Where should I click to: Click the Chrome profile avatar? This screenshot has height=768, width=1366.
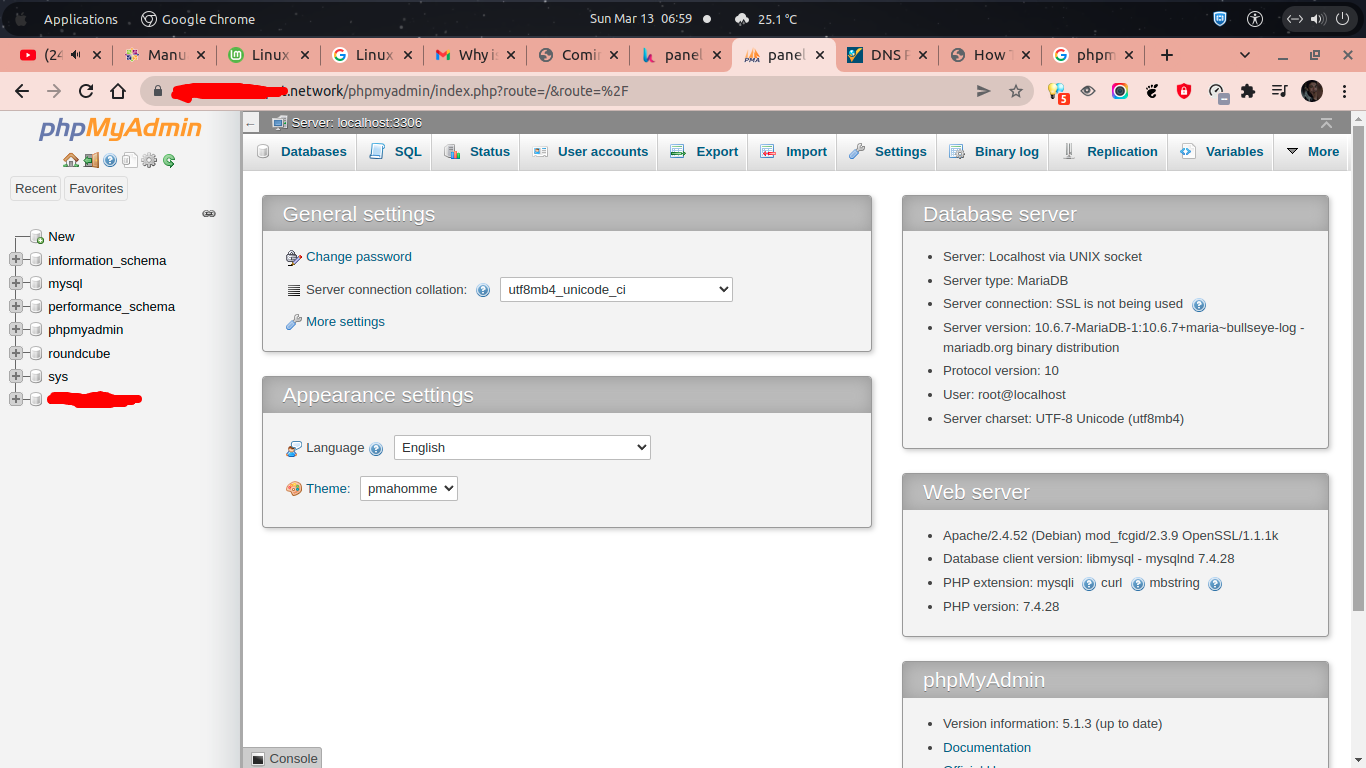(x=1312, y=91)
